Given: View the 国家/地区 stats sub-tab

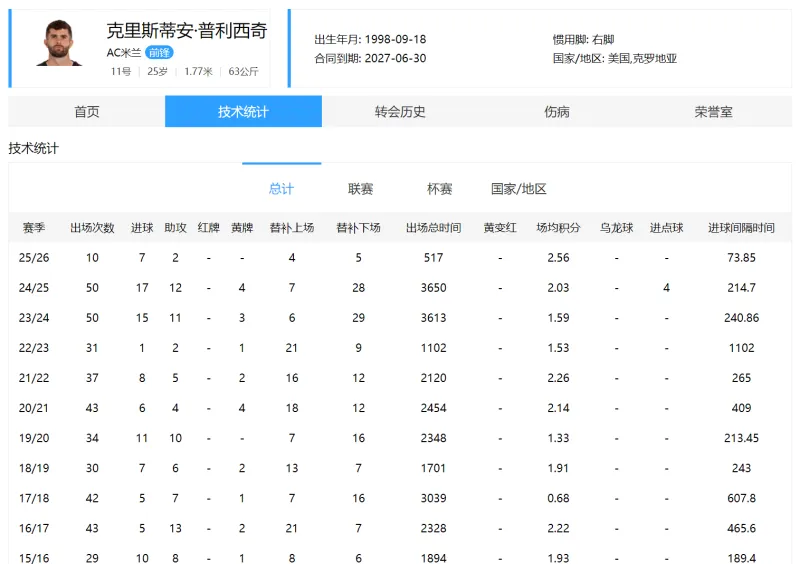Looking at the screenshot, I should [x=519, y=189].
